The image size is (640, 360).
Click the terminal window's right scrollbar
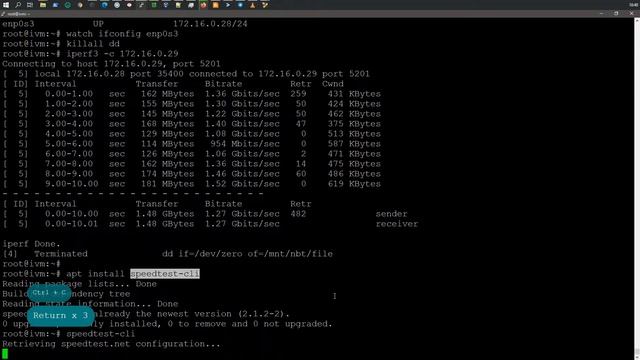(x=637, y=188)
